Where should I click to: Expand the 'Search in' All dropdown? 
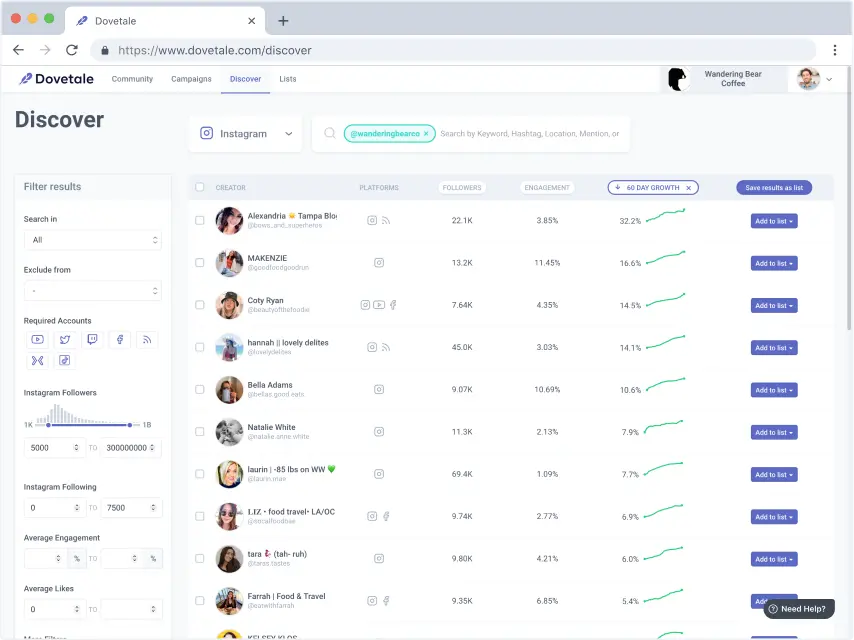click(x=92, y=240)
